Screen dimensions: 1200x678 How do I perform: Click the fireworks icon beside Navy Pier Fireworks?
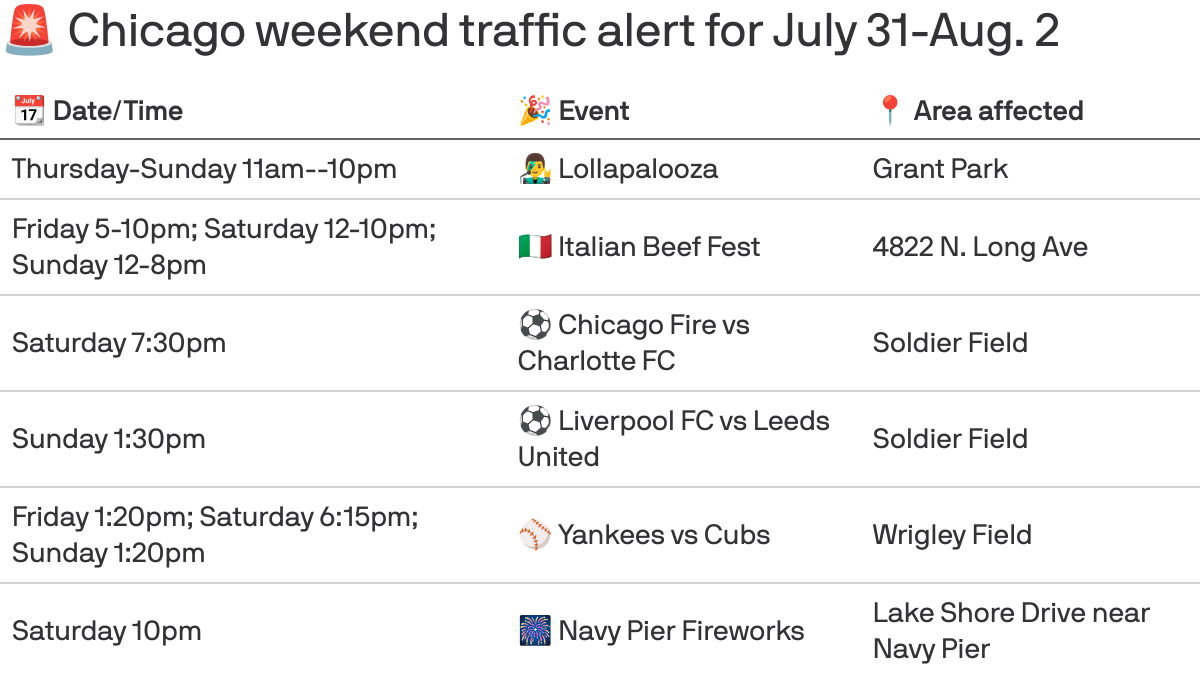click(535, 630)
